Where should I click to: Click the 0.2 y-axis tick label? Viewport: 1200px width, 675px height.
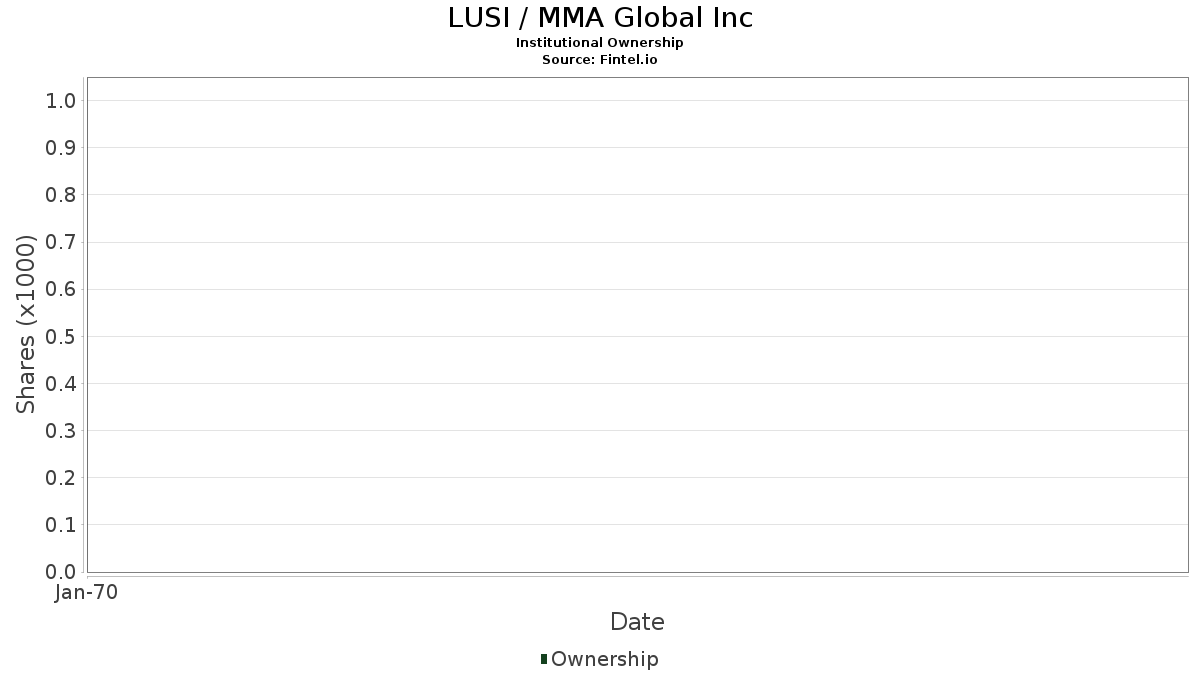click(x=61, y=478)
